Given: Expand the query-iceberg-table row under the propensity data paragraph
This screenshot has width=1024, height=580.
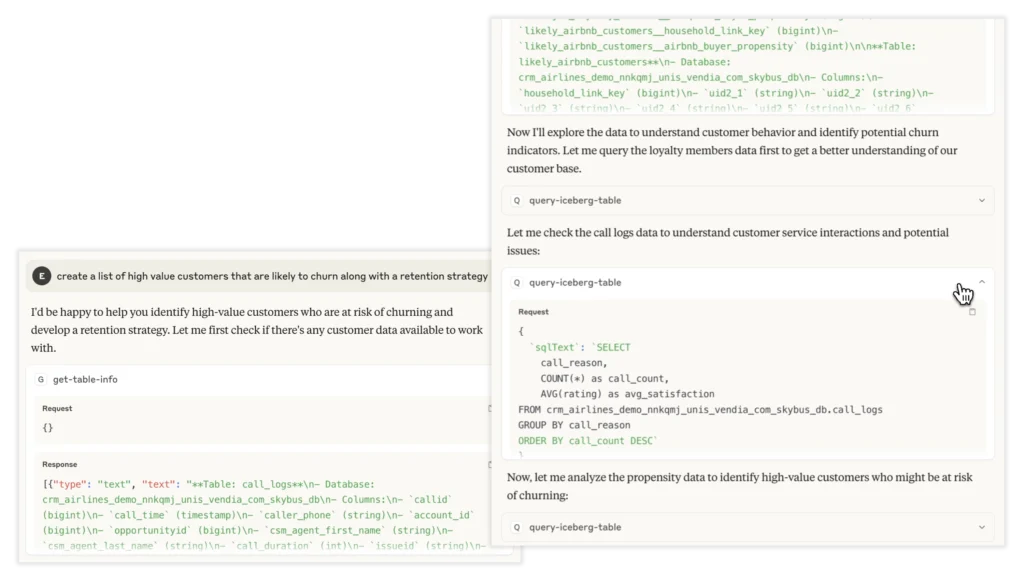Looking at the screenshot, I should (982, 527).
